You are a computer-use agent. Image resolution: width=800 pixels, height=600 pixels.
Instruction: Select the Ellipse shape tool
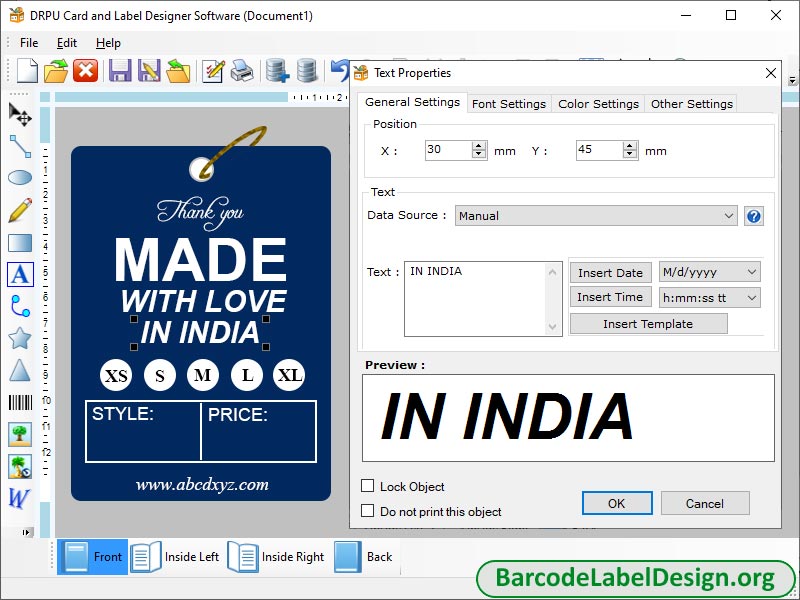pyautogui.click(x=20, y=178)
